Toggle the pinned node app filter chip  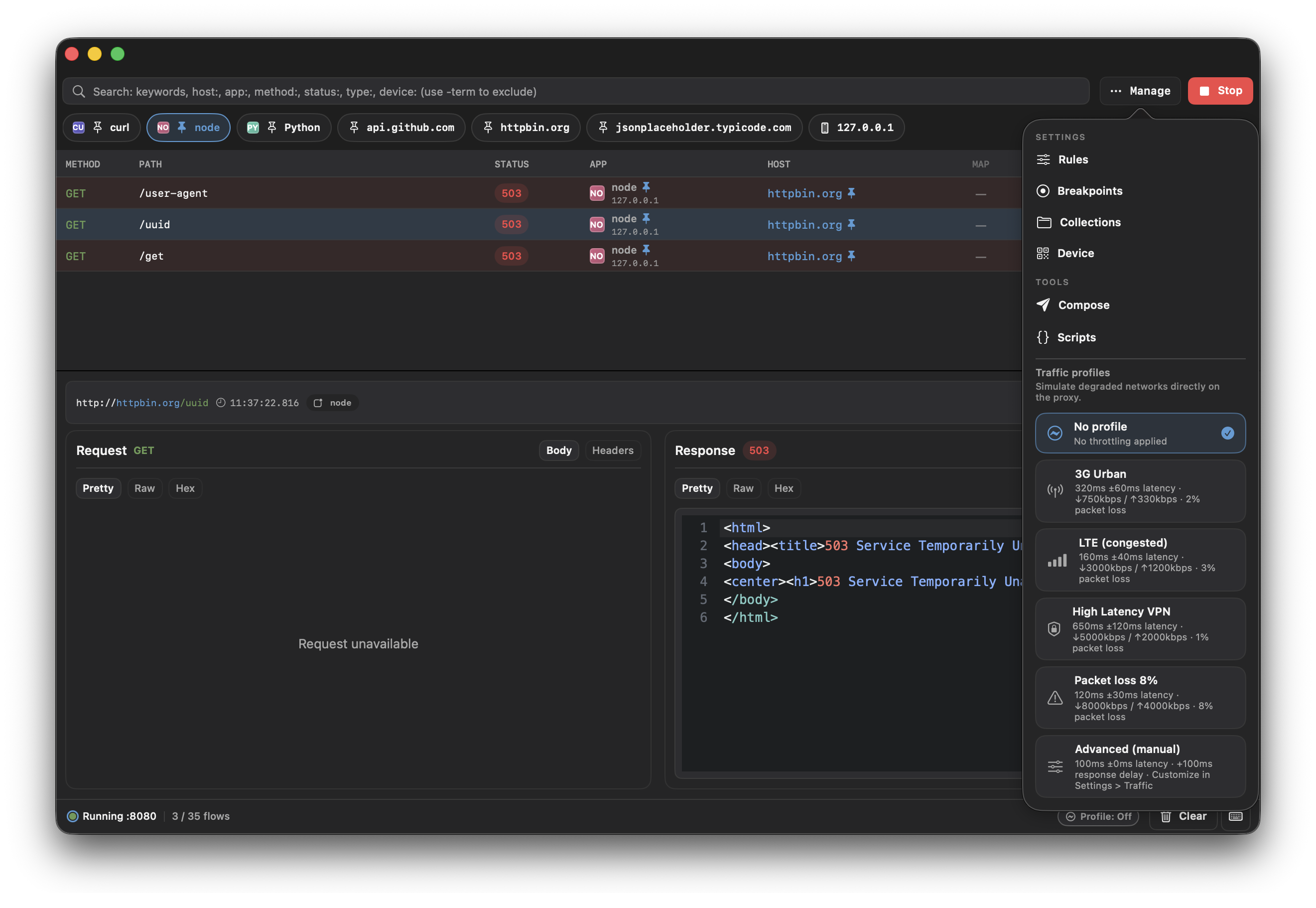coord(188,128)
